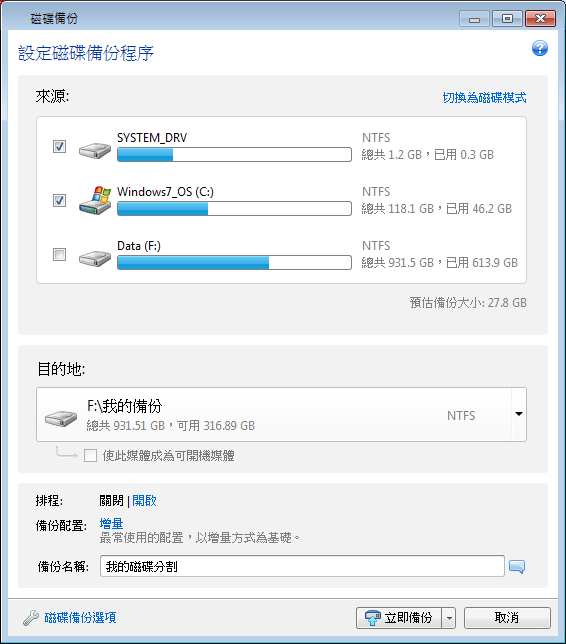Image resolution: width=566 pixels, height=644 pixels.
Task: Expand the destination F:\我的備份 dropdown arrow
Action: click(x=519, y=414)
